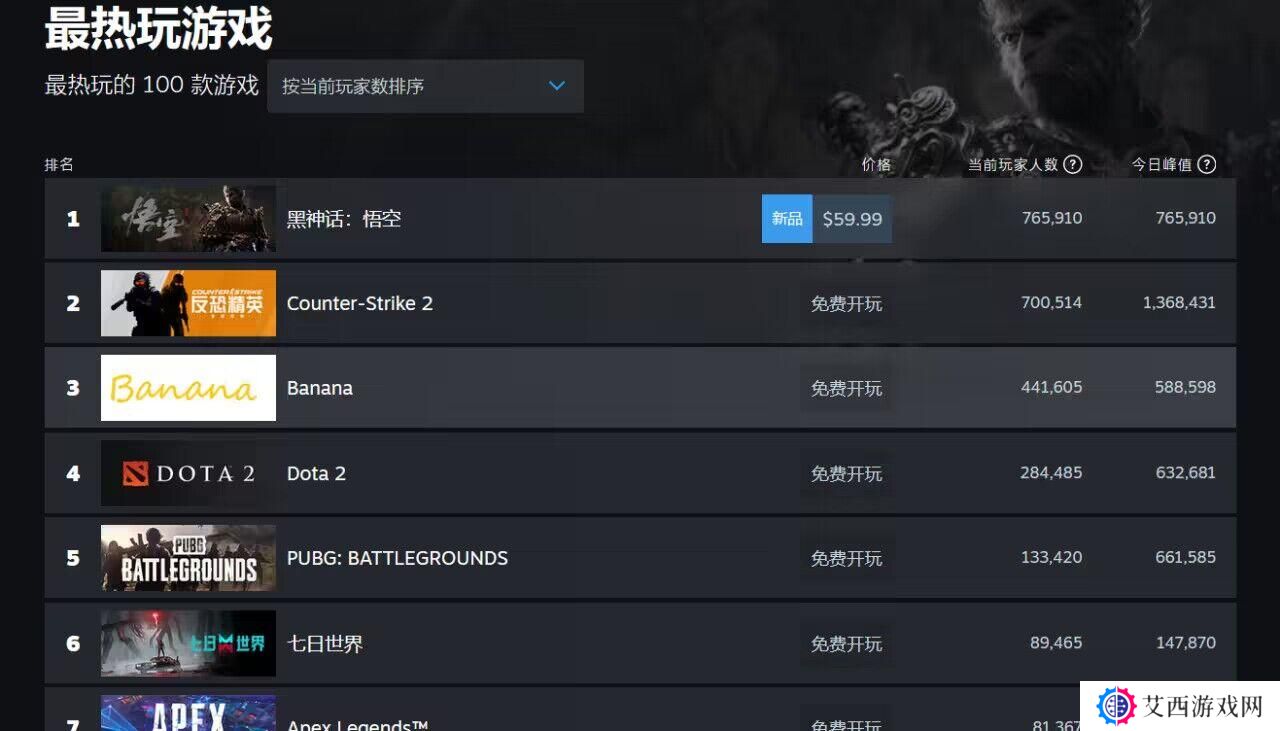Viewport: 1280px width, 731px height.
Task: Select the 按当前玩家数排序 combo box text
Action: (x=353, y=86)
